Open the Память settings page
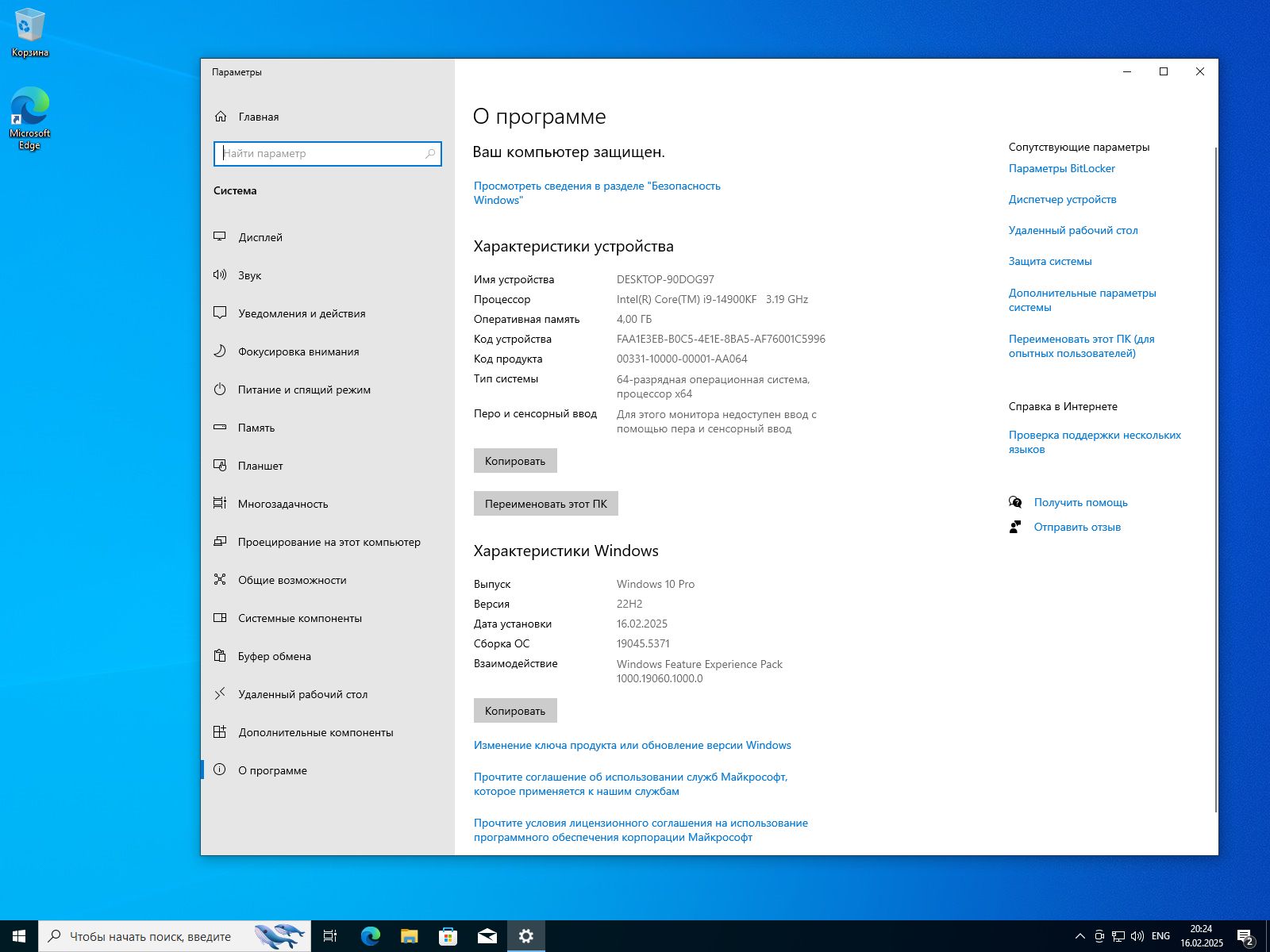This screenshot has width=1270, height=952. pos(256,428)
